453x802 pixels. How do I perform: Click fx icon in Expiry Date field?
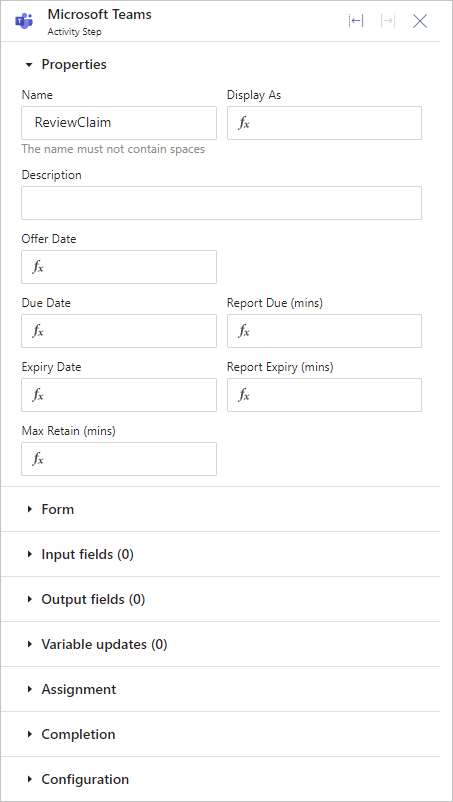point(38,395)
